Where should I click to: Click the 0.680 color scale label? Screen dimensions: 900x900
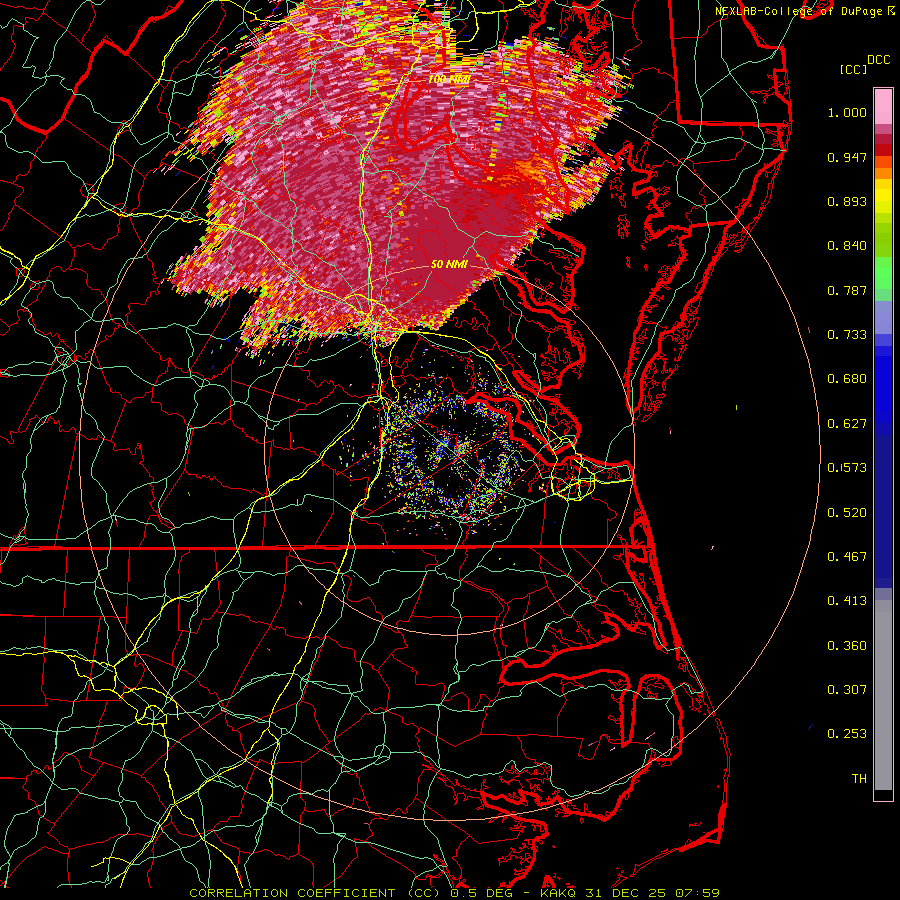click(847, 379)
